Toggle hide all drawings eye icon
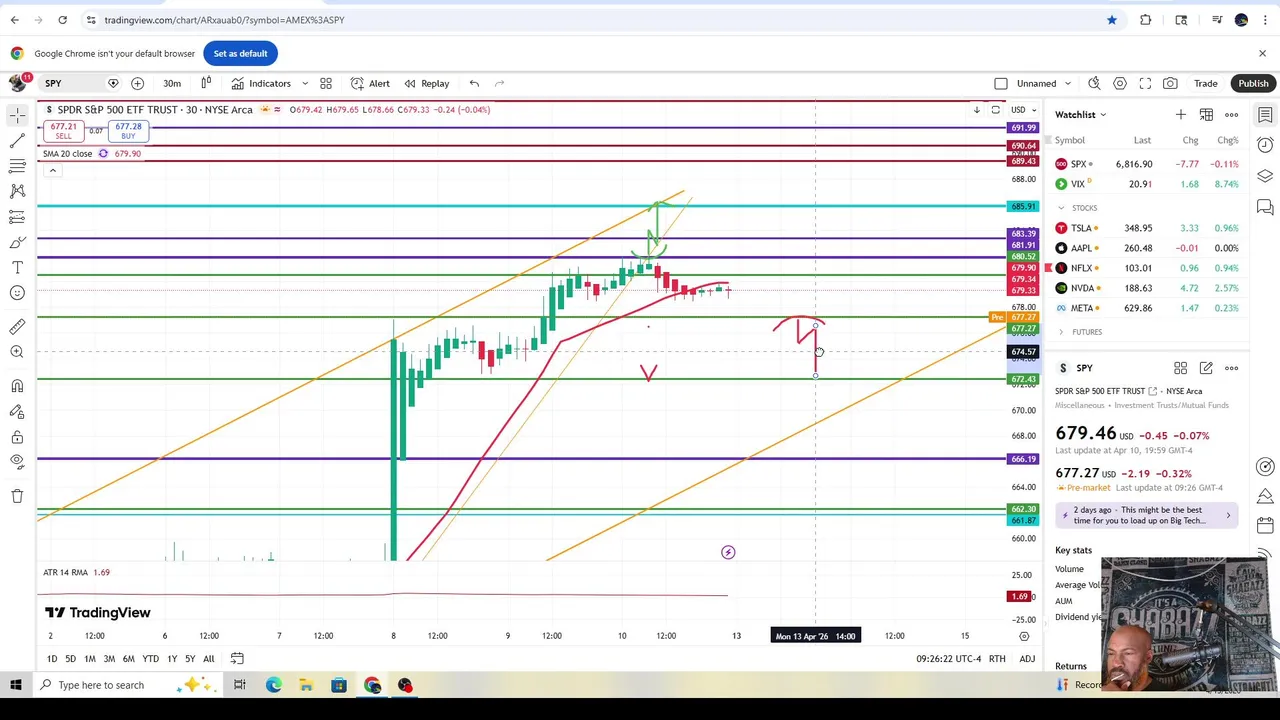This screenshot has height=720, width=1280. click(17, 462)
